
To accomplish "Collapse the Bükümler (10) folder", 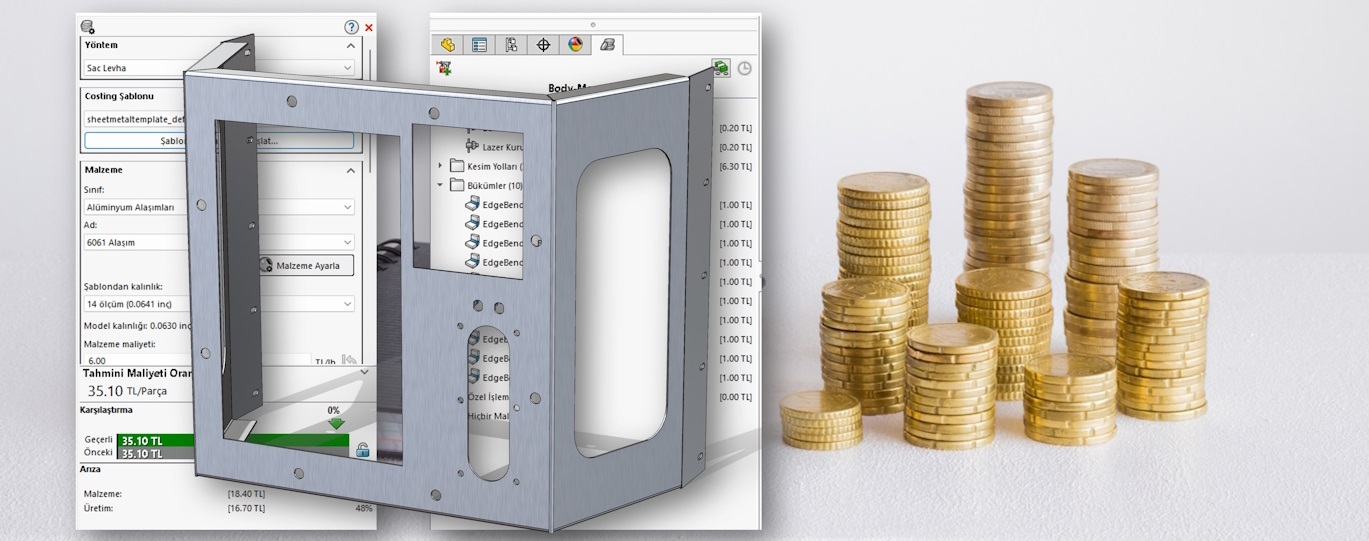I will click(x=441, y=185).
